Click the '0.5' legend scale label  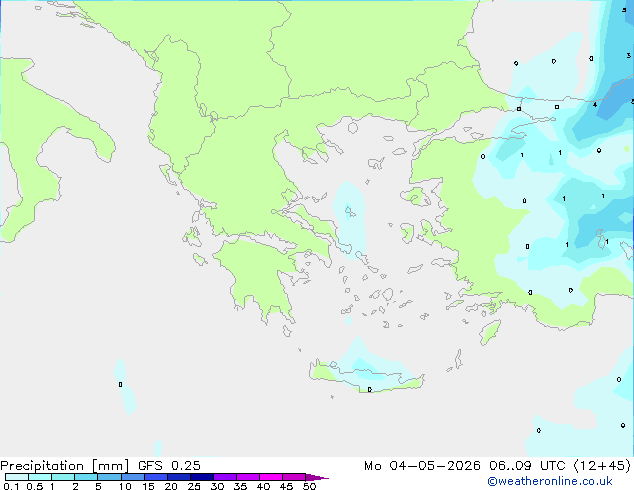click(35, 486)
